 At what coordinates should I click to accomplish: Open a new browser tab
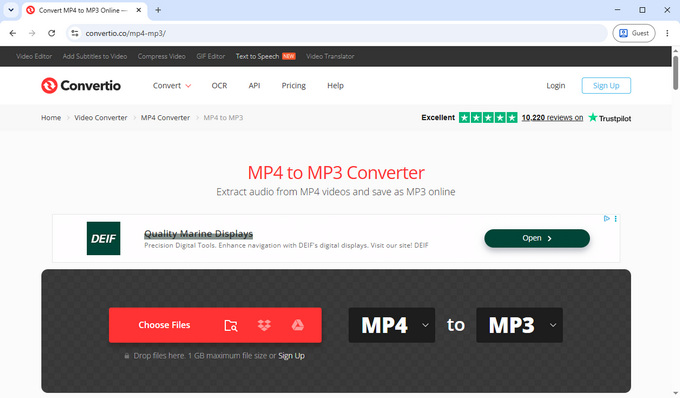(158, 10)
